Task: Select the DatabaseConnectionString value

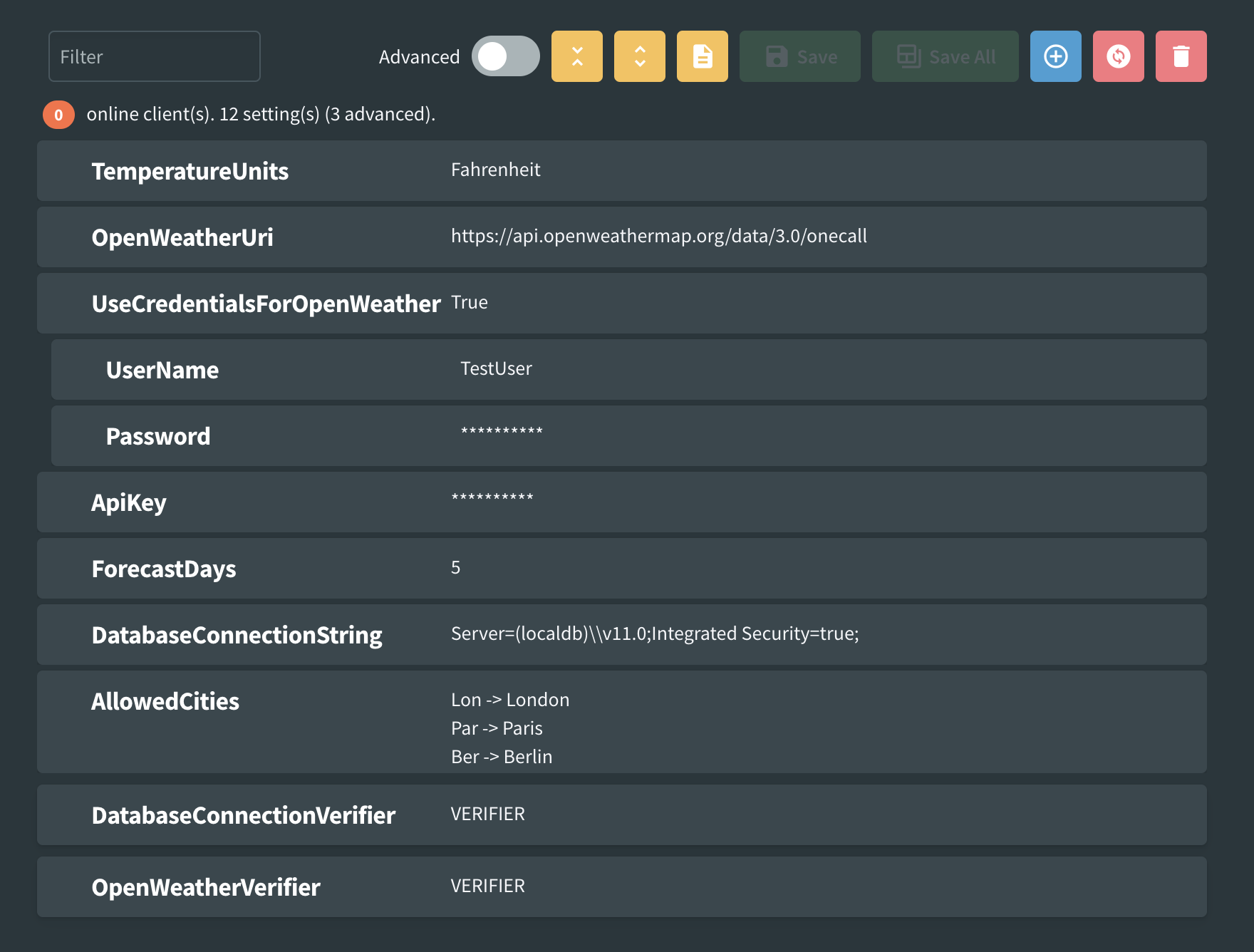Action: pyautogui.click(x=655, y=633)
